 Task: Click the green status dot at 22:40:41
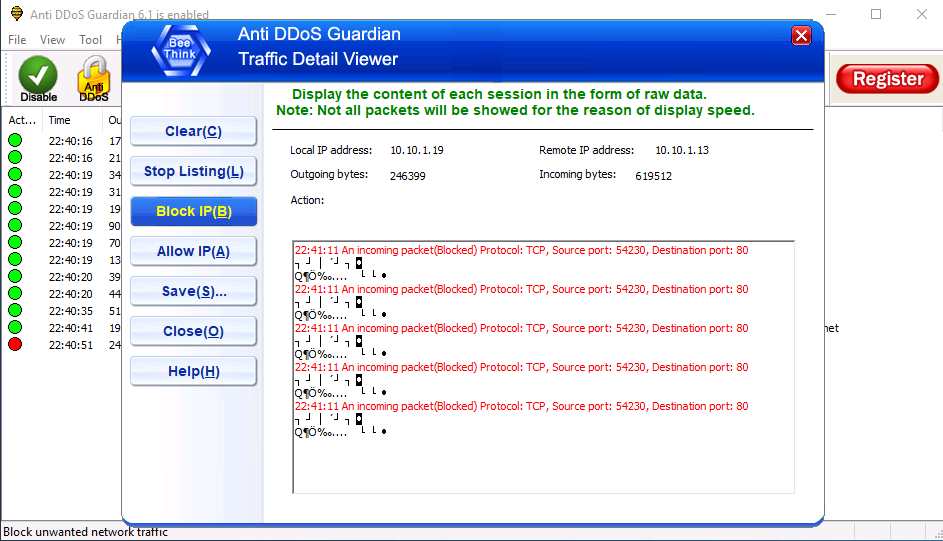pos(15,328)
